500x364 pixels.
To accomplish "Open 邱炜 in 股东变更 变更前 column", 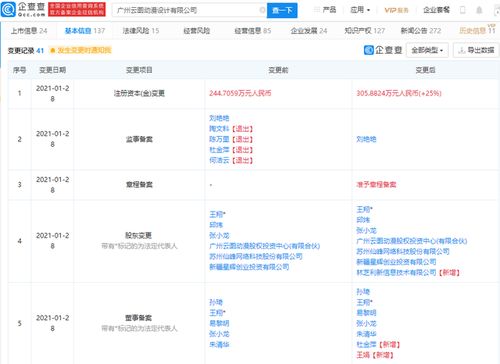I will [x=216, y=225].
